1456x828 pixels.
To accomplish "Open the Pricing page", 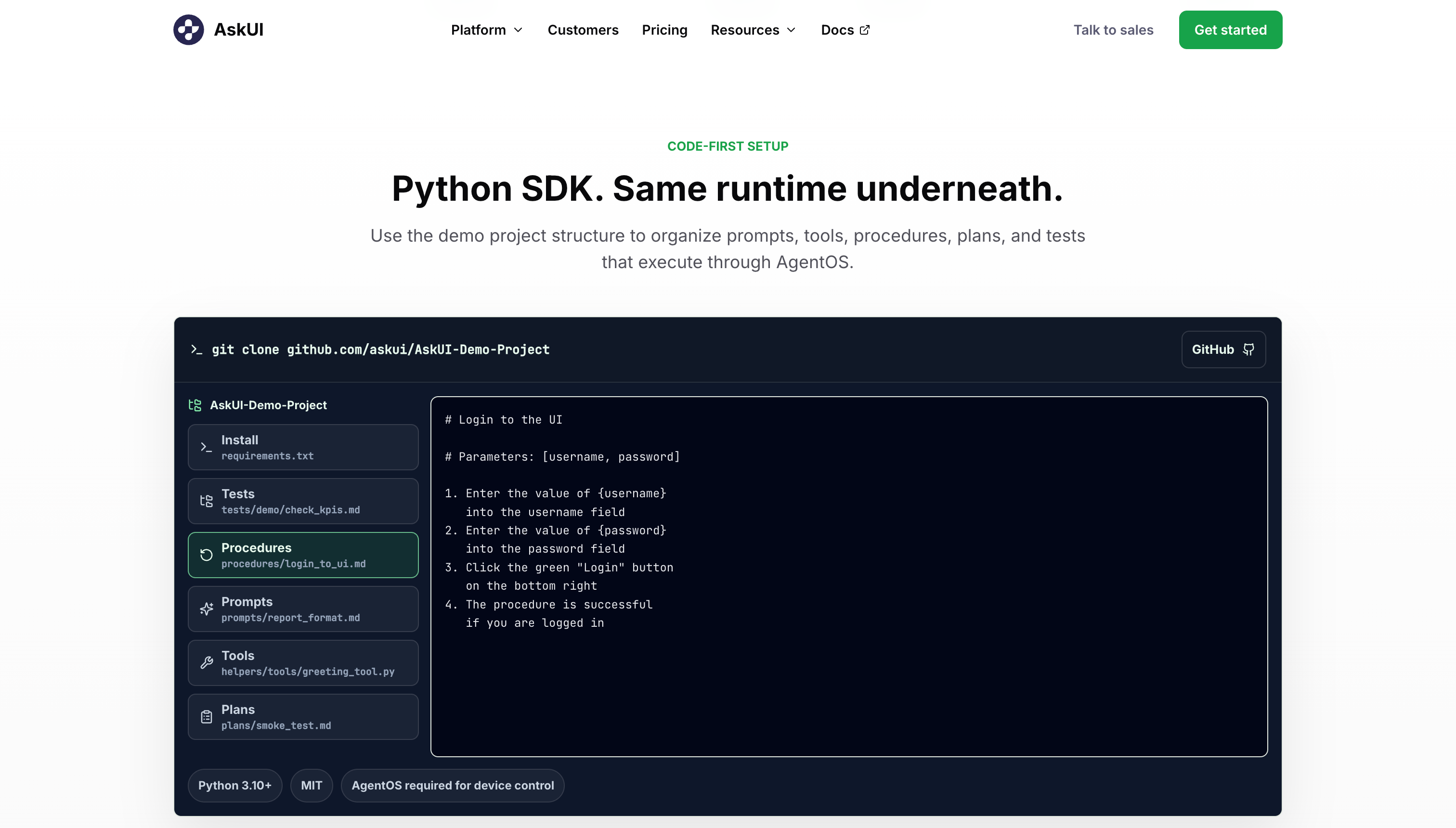I will pos(664,29).
